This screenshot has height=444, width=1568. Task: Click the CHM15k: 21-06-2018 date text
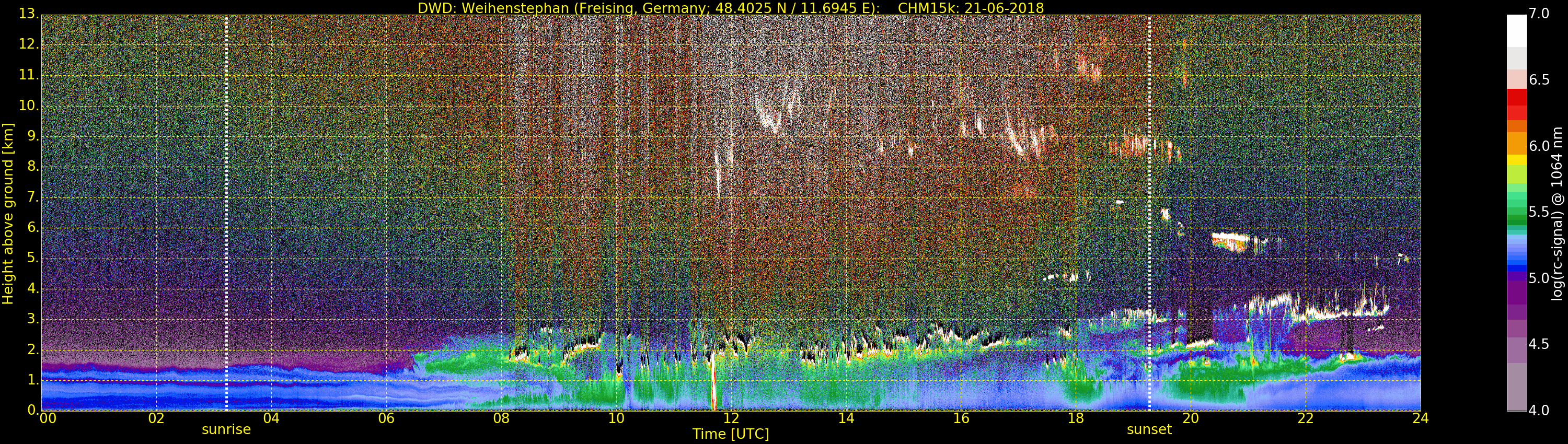(x=970, y=8)
